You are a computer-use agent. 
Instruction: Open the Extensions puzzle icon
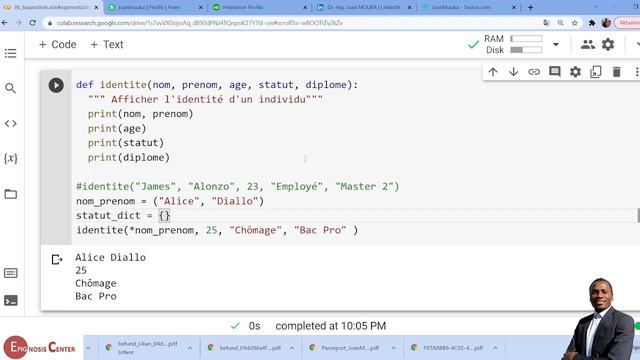[591, 23]
